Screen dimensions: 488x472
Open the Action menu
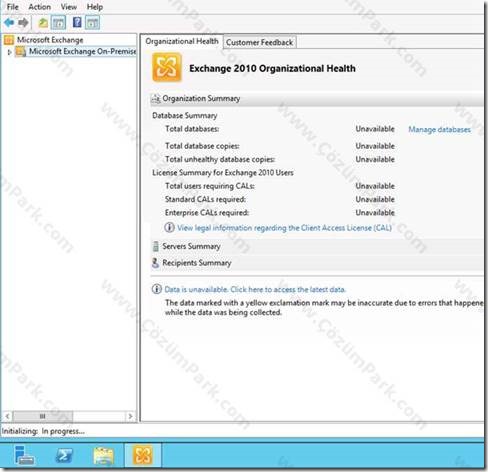tap(39, 7)
